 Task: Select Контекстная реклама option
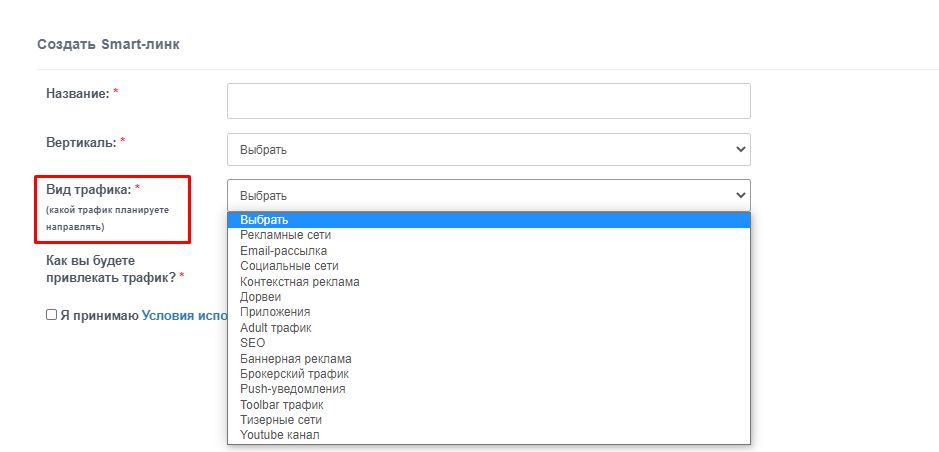click(299, 282)
